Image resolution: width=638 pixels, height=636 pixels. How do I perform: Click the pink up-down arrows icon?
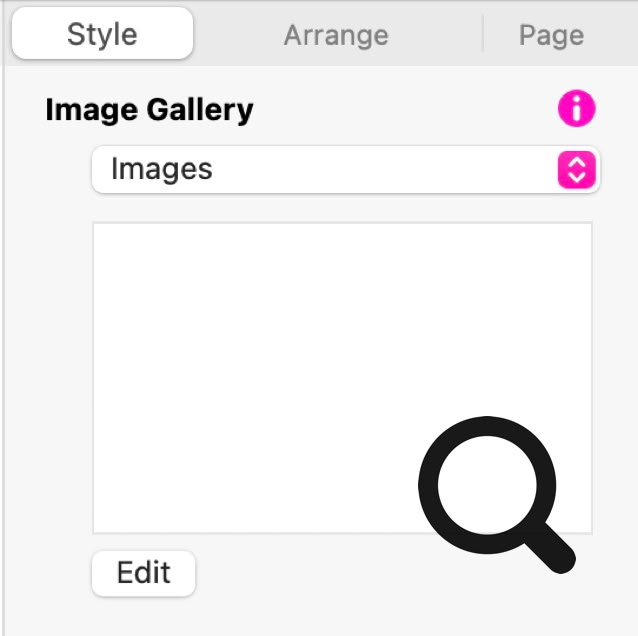(x=577, y=170)
